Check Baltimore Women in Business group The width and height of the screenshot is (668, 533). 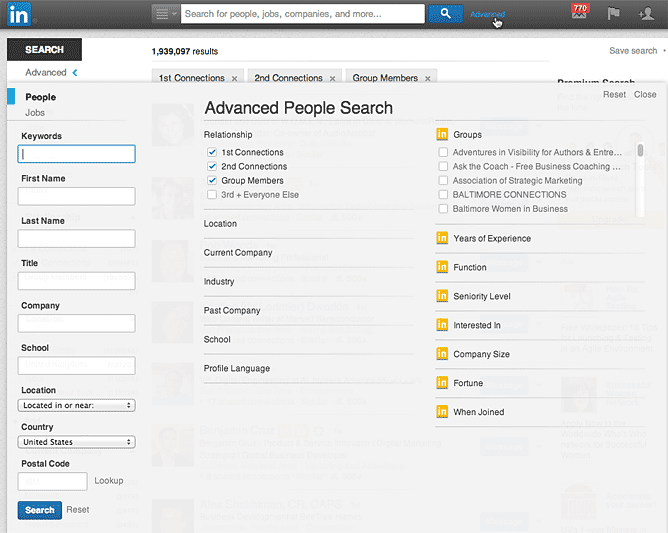pyautogui.click(x=443, y=209)
